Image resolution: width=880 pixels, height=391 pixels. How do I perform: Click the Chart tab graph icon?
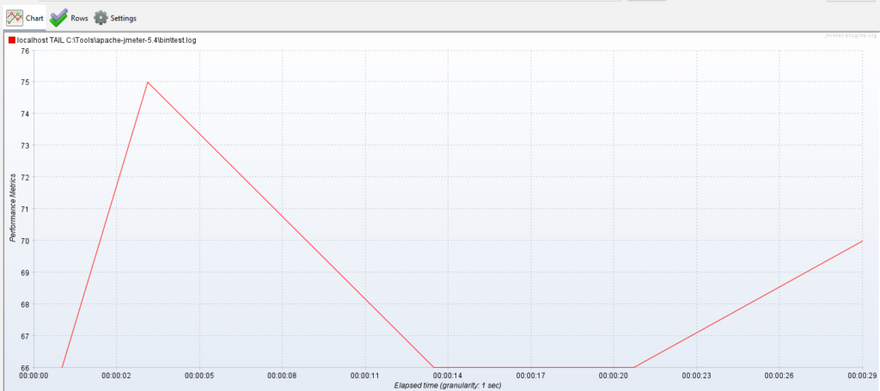click(x=15, y=17)
